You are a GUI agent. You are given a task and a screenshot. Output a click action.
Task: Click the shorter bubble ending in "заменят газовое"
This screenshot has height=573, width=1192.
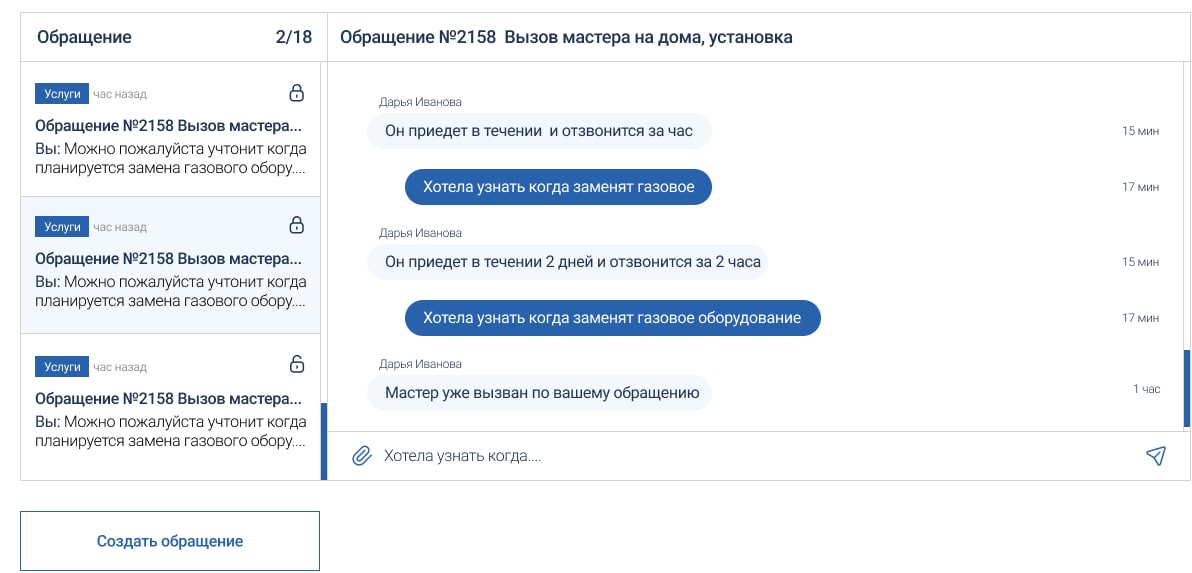558,187
